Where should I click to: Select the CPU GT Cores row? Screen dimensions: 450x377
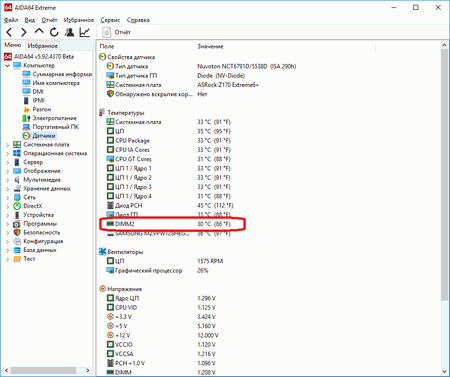(169, 159)
